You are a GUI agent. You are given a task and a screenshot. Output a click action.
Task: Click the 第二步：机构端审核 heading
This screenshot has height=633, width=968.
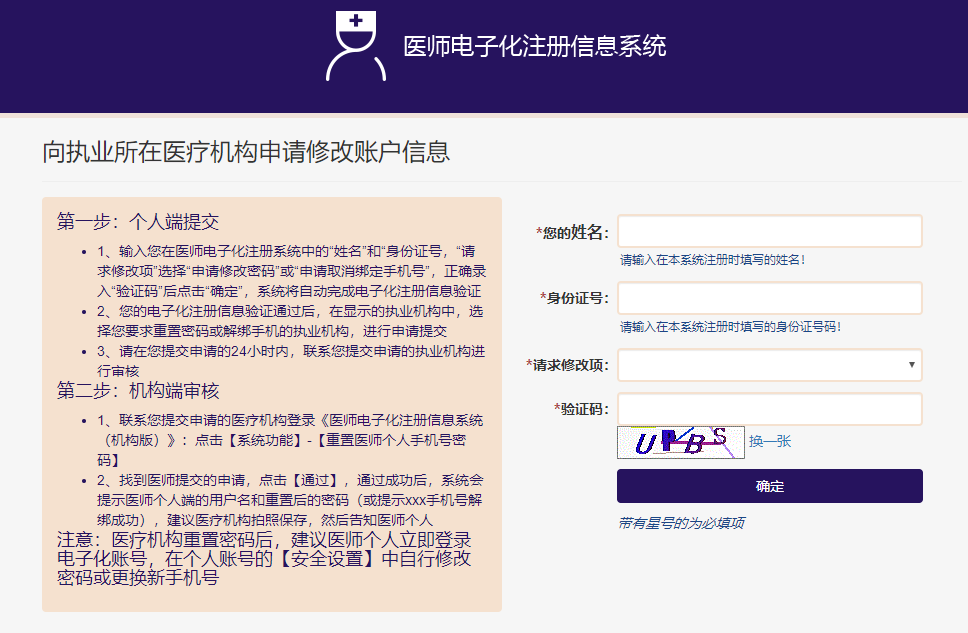(138, 390)
